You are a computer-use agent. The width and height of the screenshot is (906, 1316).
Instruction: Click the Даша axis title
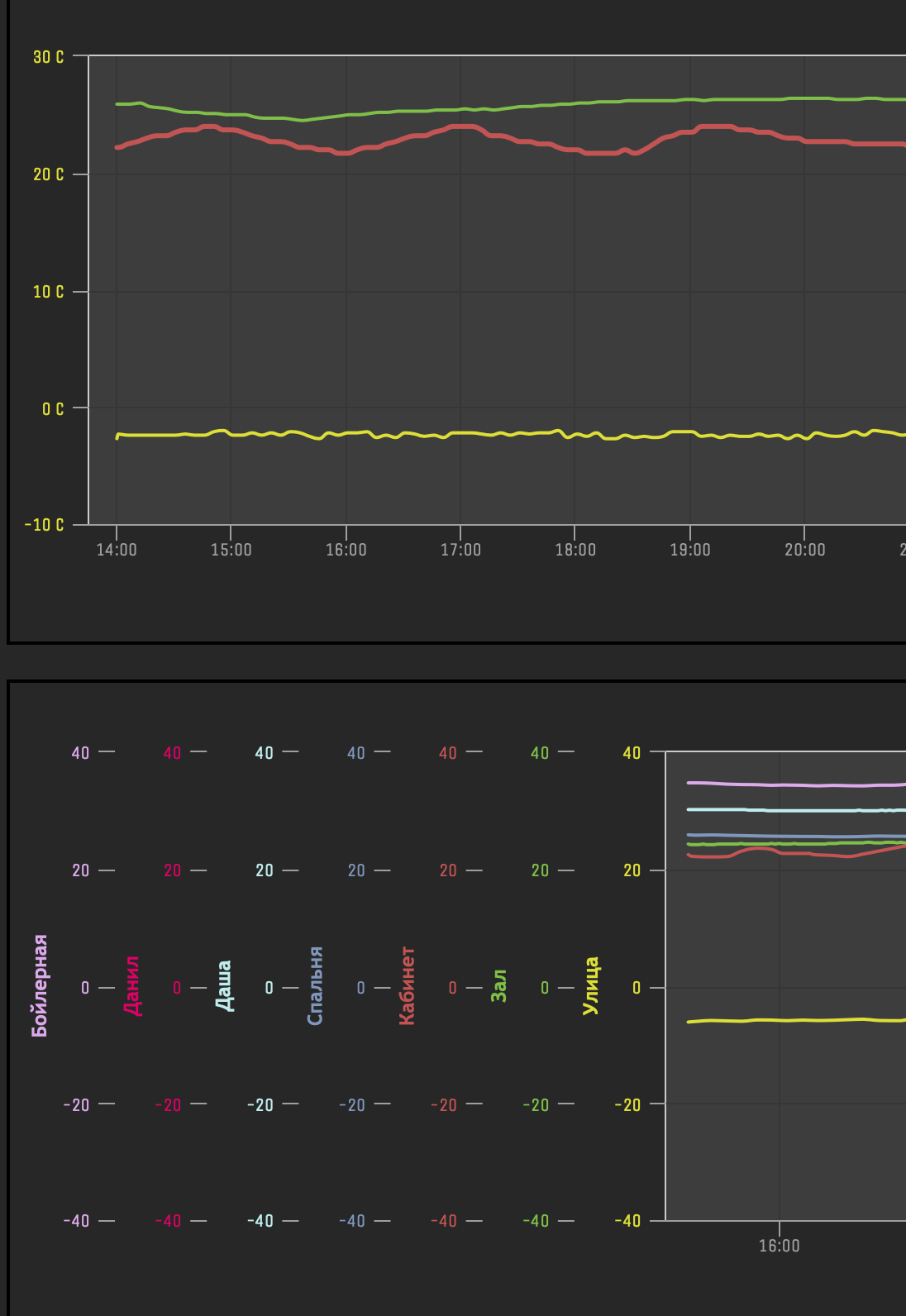click(223, 985)
